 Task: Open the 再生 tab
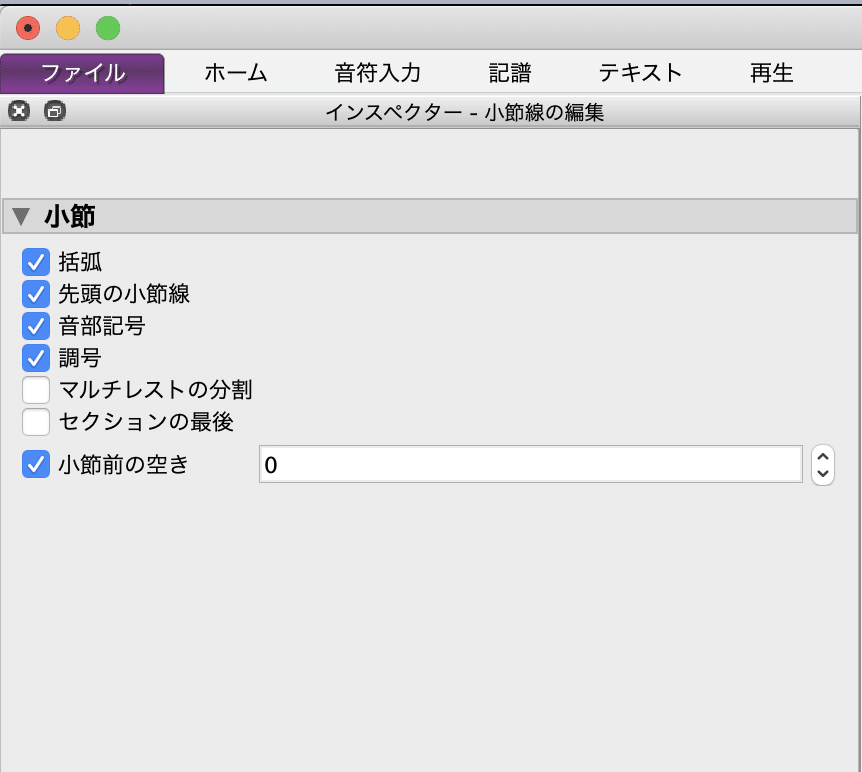tap(771, 72)
